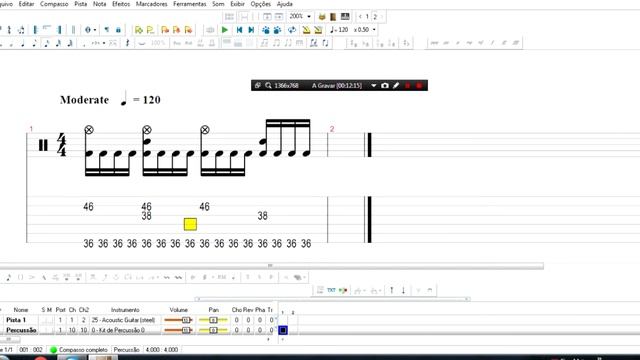Click the first yellow metronome icon

pos(306,30)
